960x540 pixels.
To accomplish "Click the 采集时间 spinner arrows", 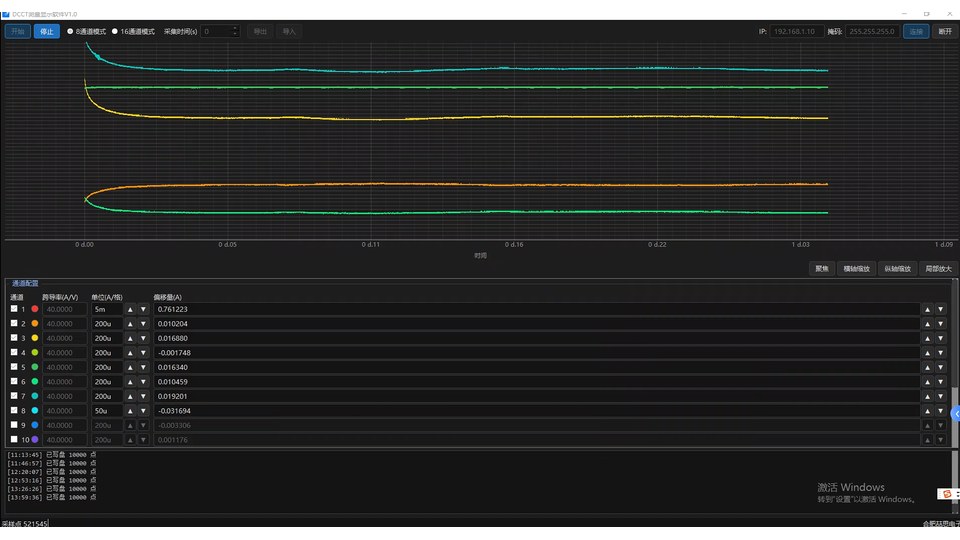I will [235, 31].
